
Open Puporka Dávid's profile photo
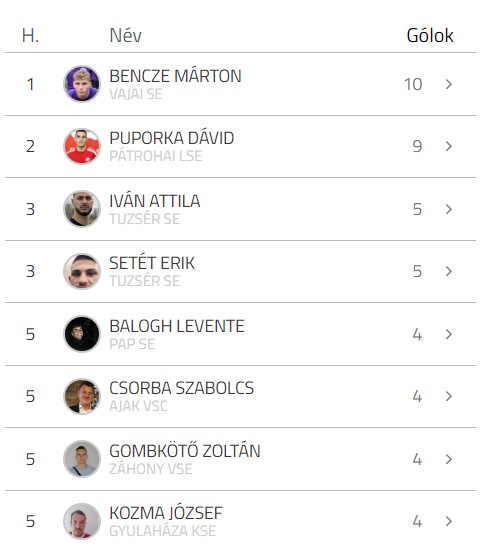point(82,146)
